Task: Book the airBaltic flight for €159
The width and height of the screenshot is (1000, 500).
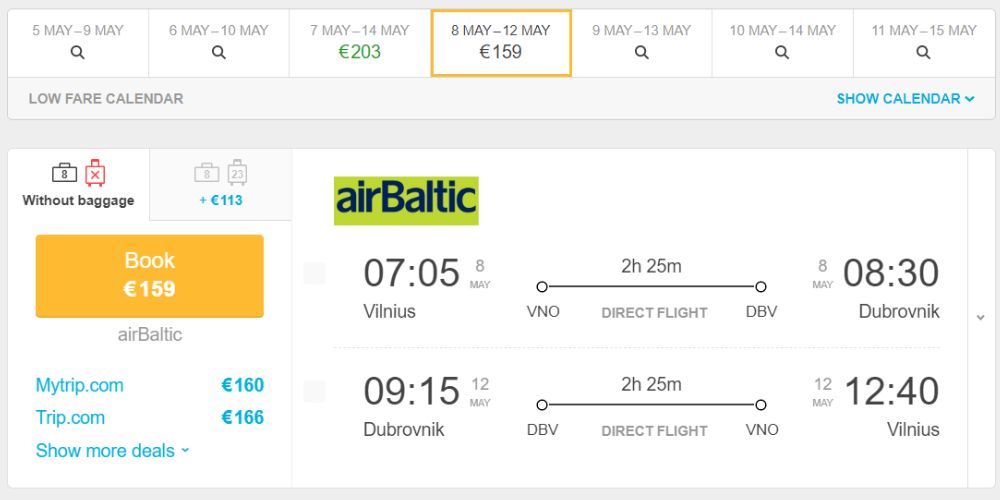Action: (149, 276)
